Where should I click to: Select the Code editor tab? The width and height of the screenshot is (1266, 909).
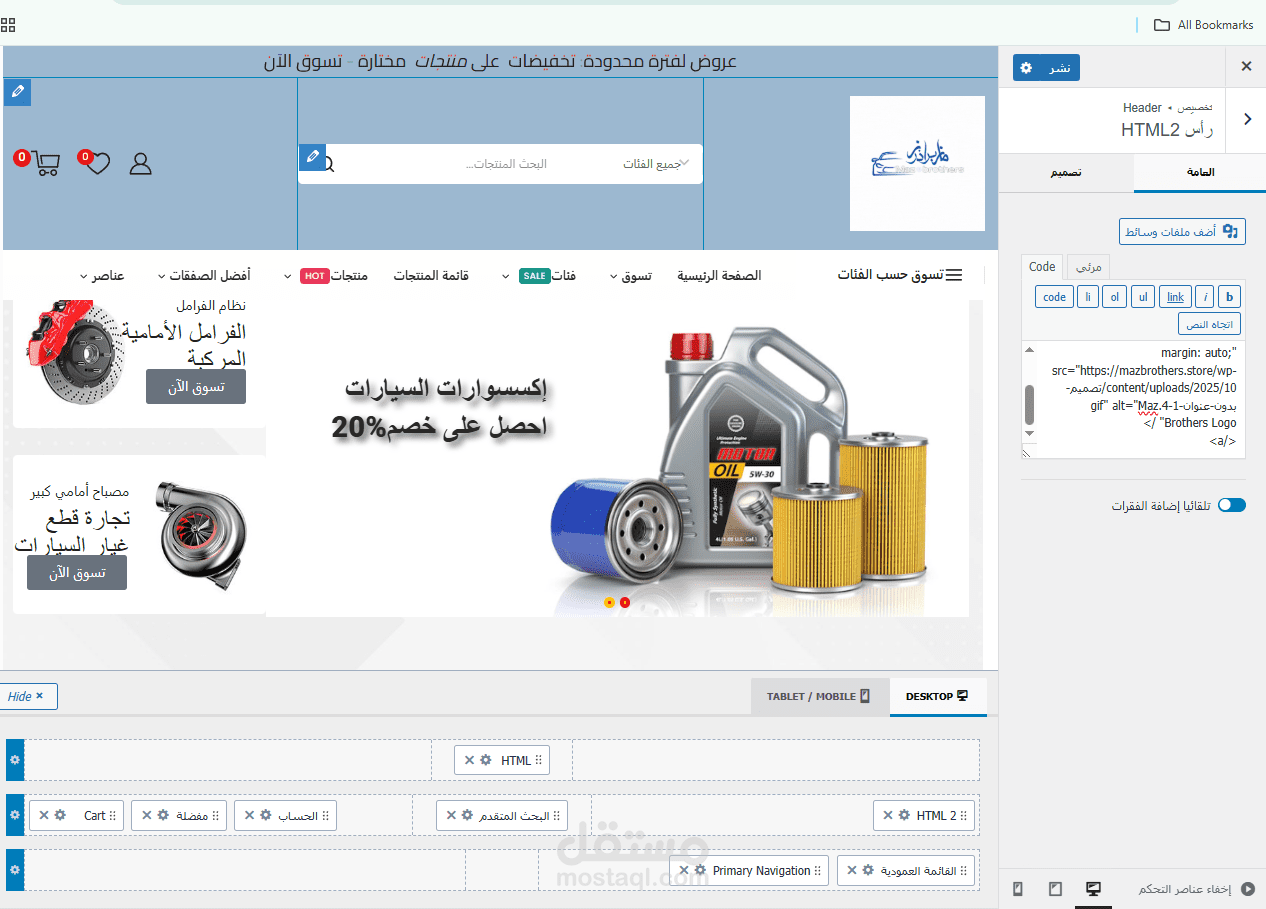click(x=1042, y=267)
